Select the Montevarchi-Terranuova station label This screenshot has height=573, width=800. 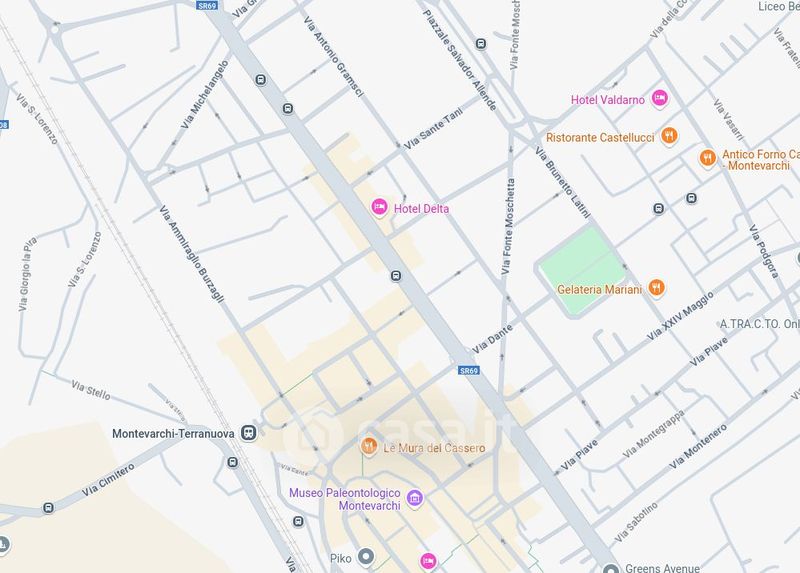click(x=173, y=434)
